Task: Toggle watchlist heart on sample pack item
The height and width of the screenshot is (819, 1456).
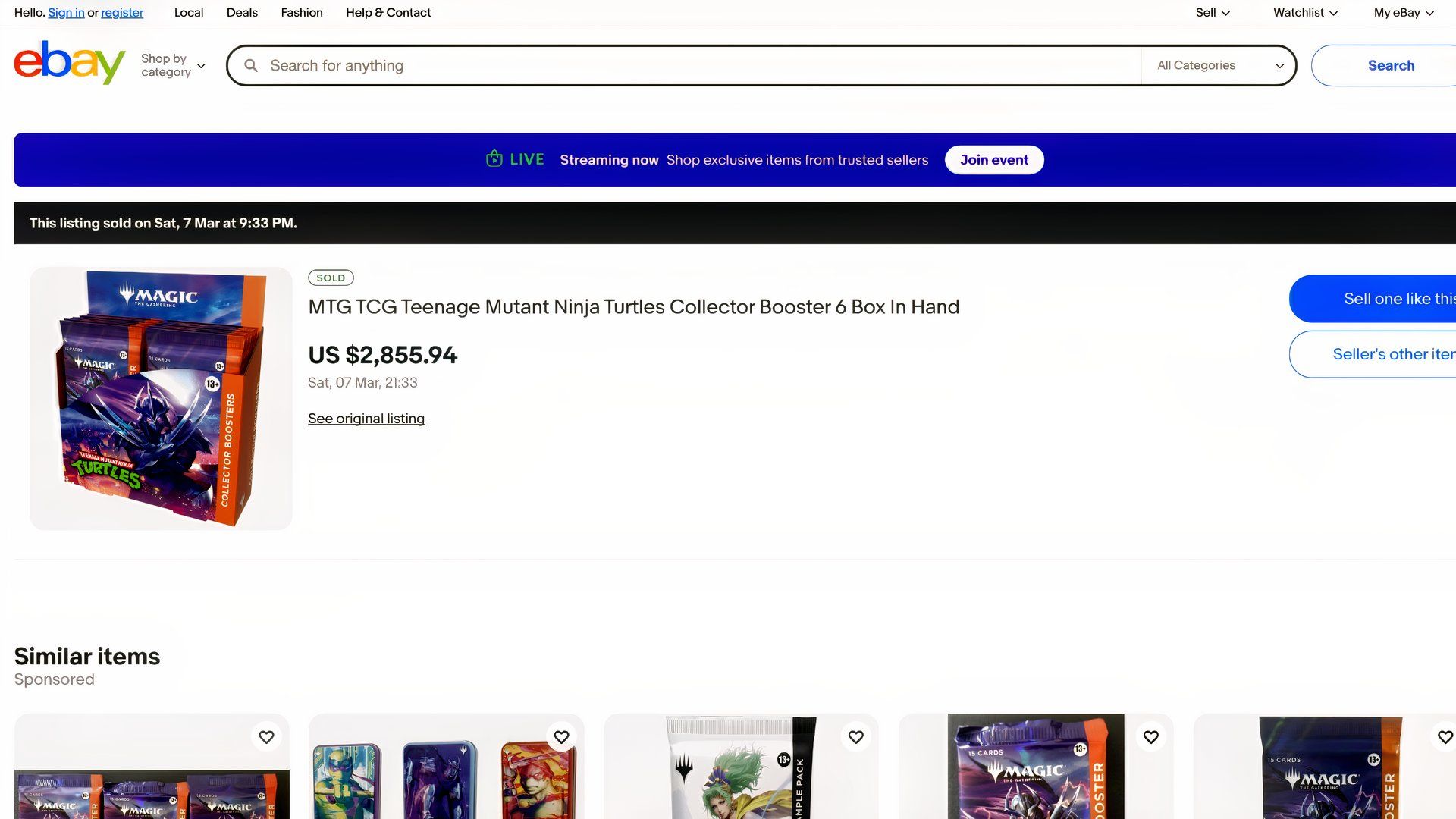Action: [856, 737]
